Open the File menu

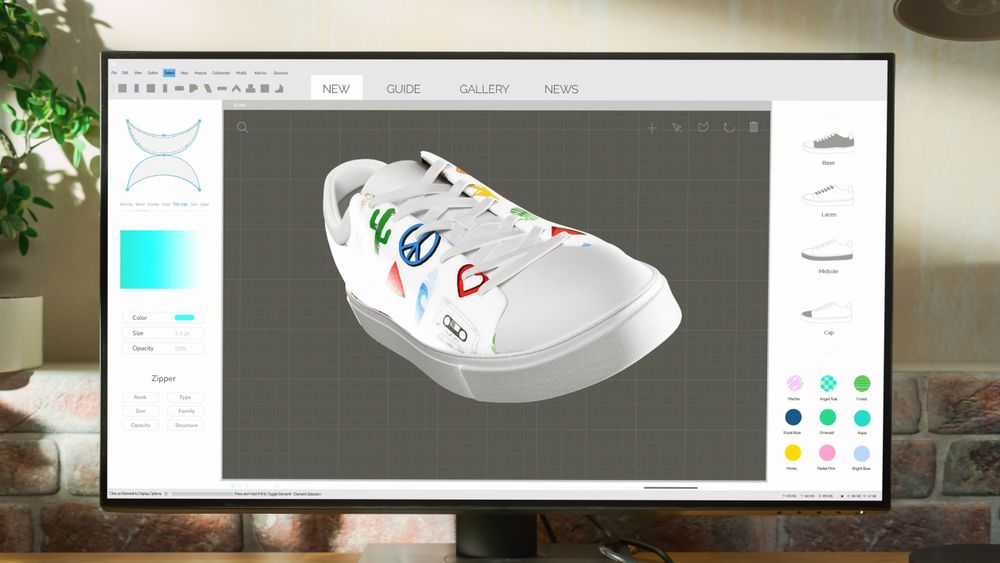pos(114,73)
